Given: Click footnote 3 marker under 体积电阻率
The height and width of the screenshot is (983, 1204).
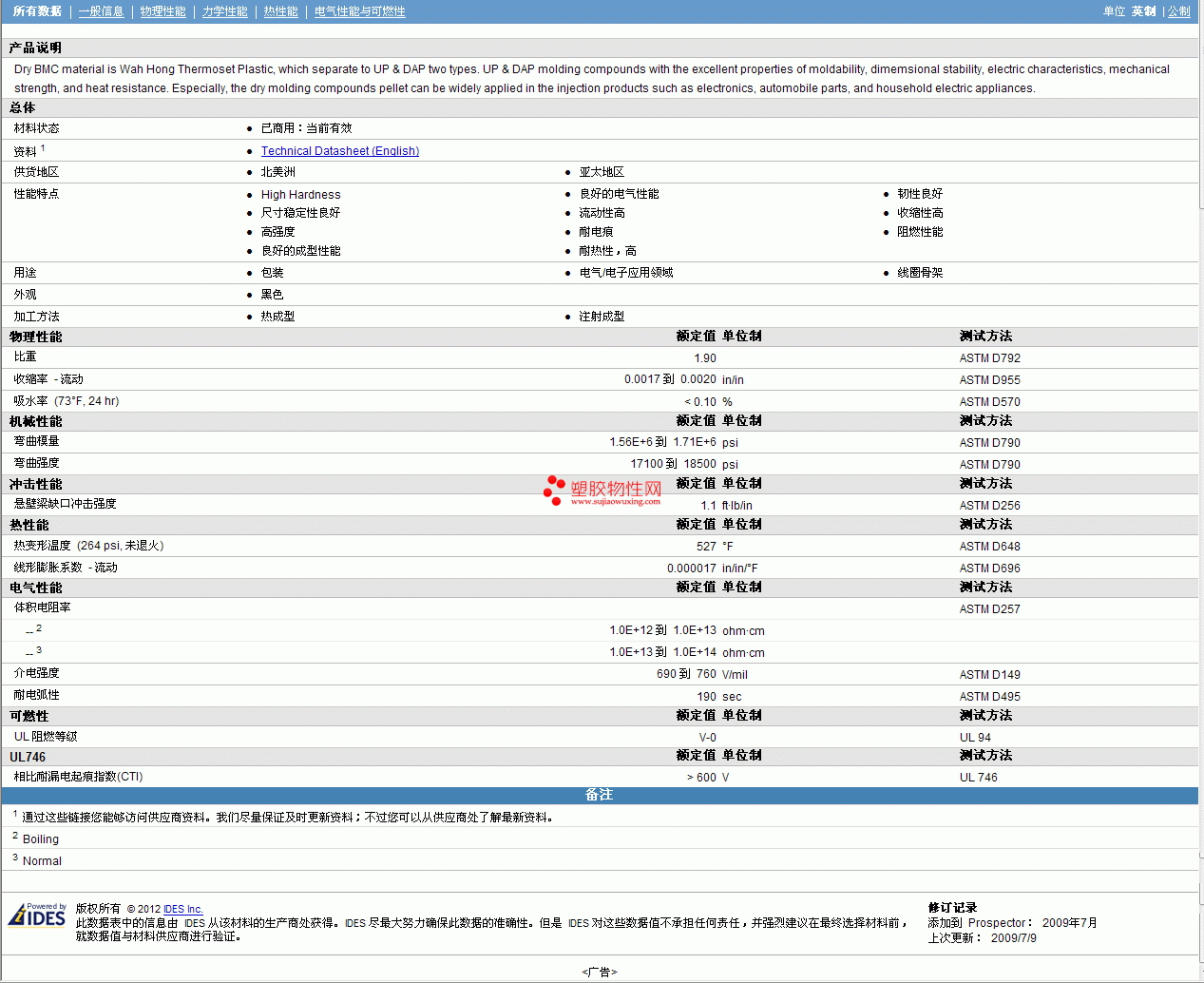Looking at the screenshot, I should [39, 650].
